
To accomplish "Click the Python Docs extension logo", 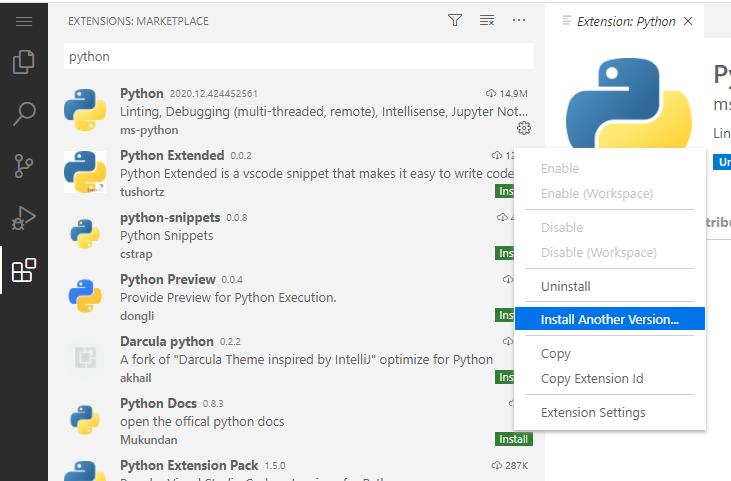I will (x=85, y=419).
